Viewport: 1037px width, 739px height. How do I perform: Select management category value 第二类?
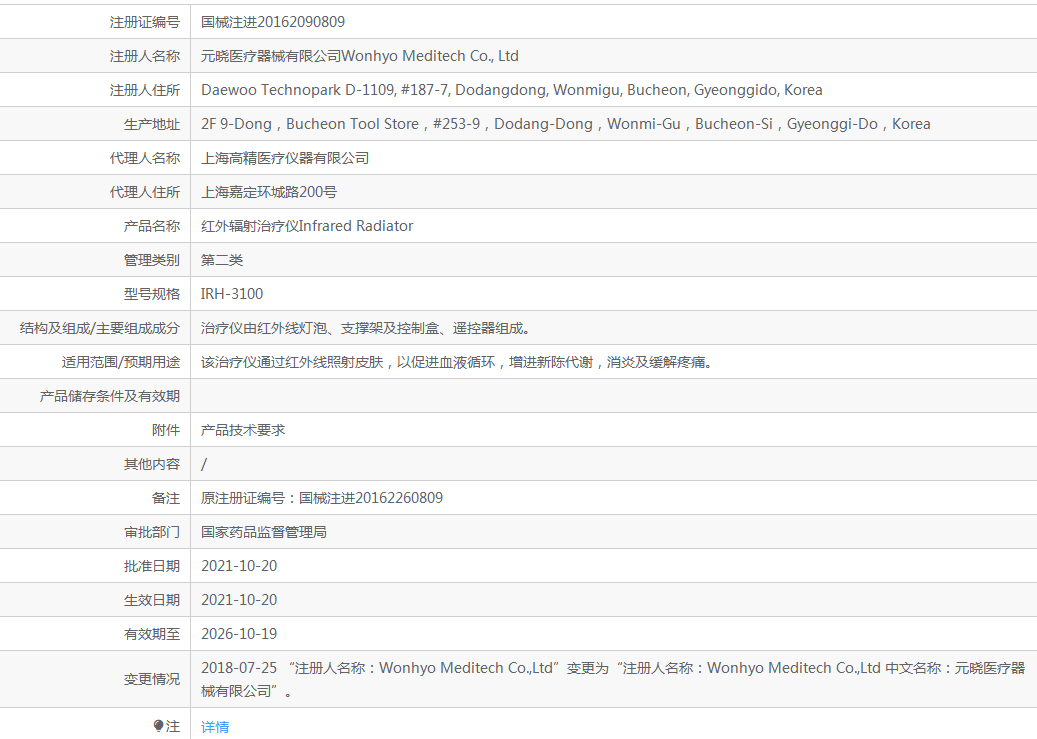click(x=222, y=260)
